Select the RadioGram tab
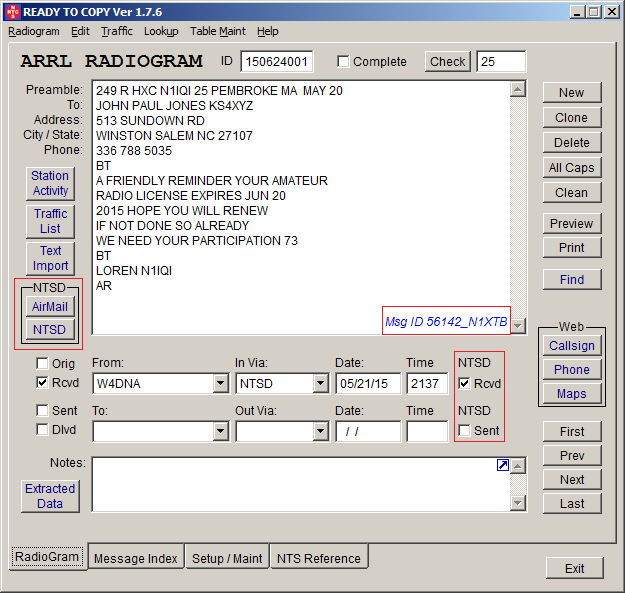This screenshot has height=593, width=625. pyautogui.click(x=47, y=557)
